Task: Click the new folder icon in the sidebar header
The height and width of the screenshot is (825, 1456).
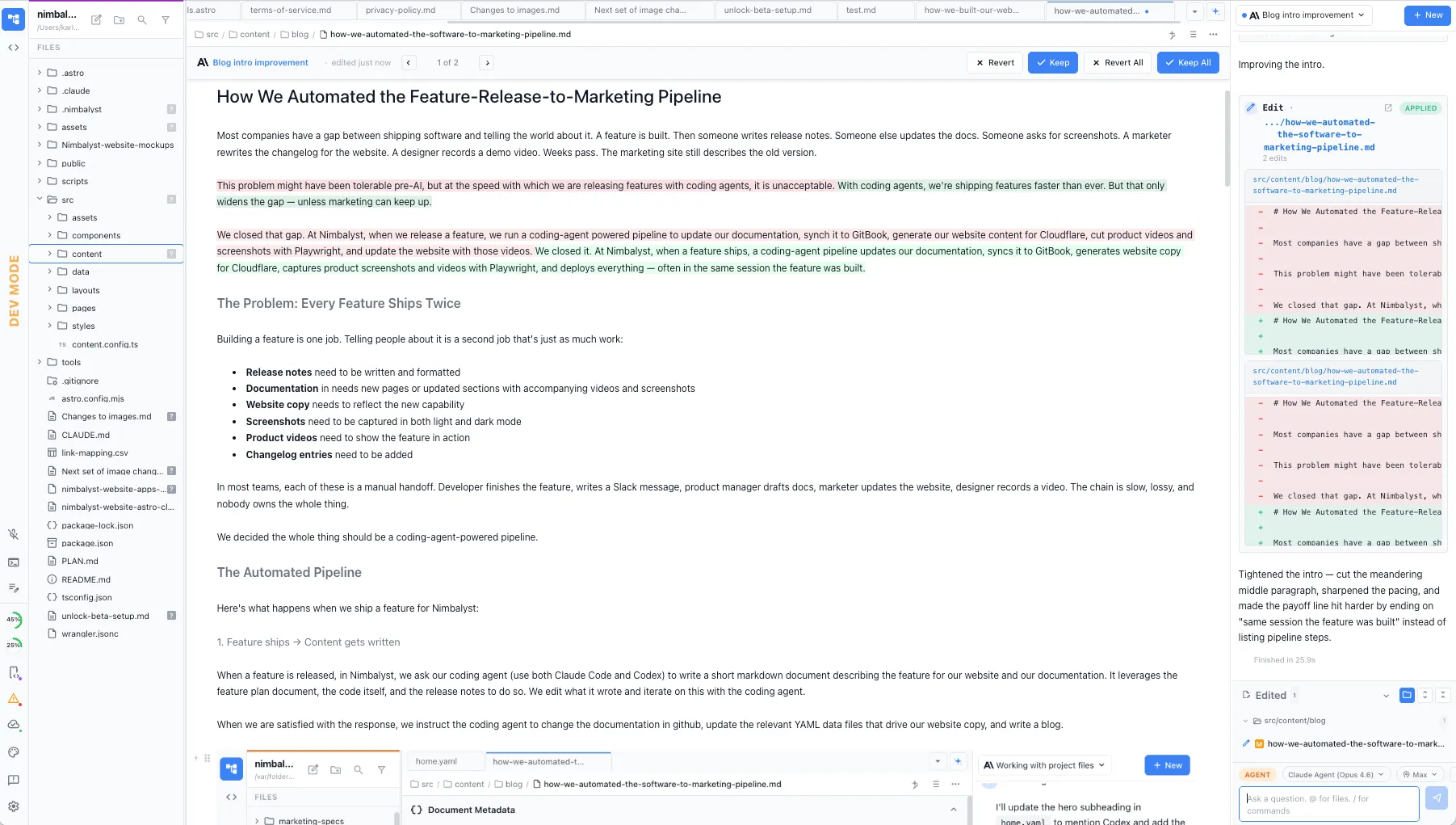Action: (119, 20)
